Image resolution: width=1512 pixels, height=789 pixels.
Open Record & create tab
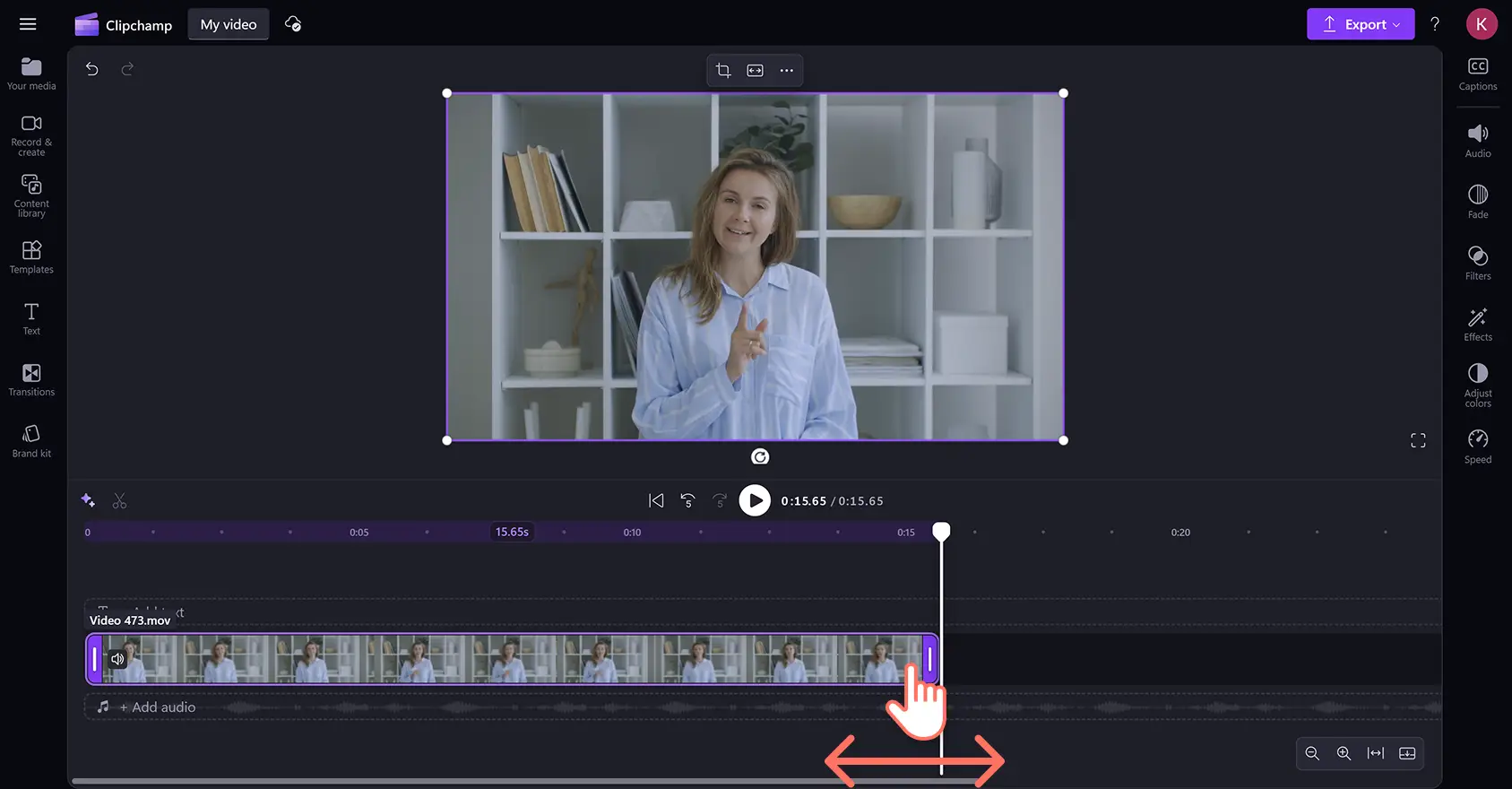[31, 134]
